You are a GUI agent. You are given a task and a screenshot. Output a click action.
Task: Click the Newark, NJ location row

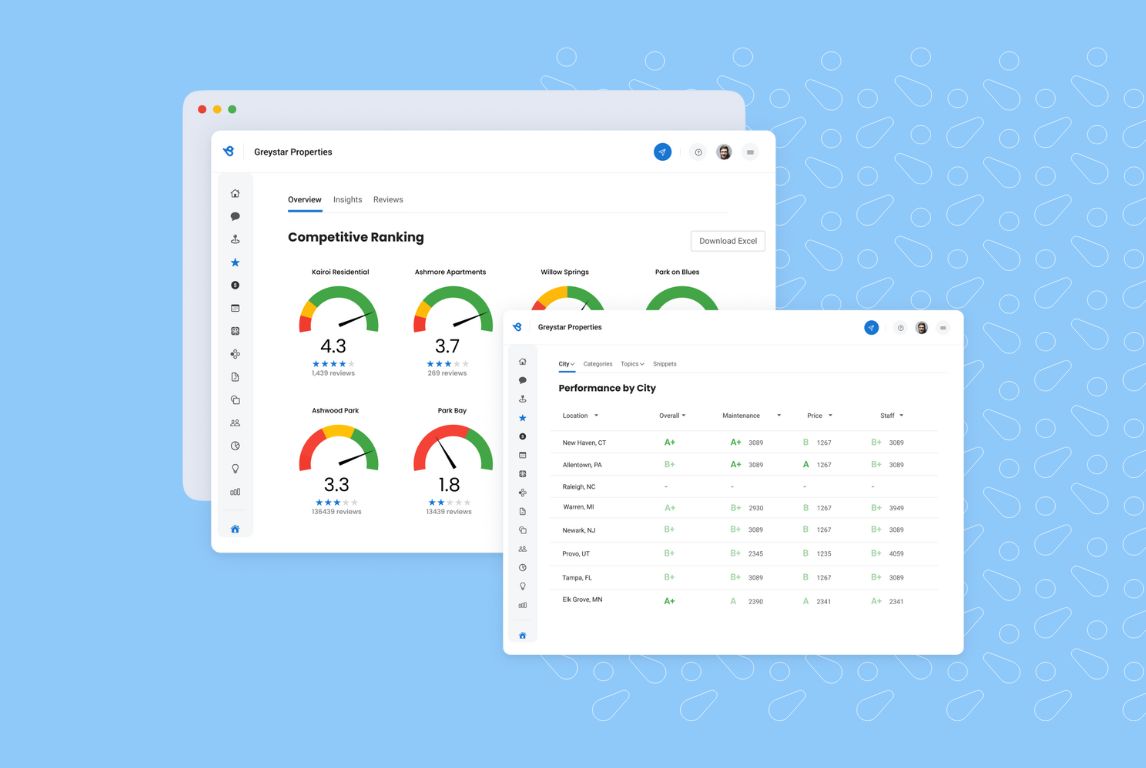(745, 530)
